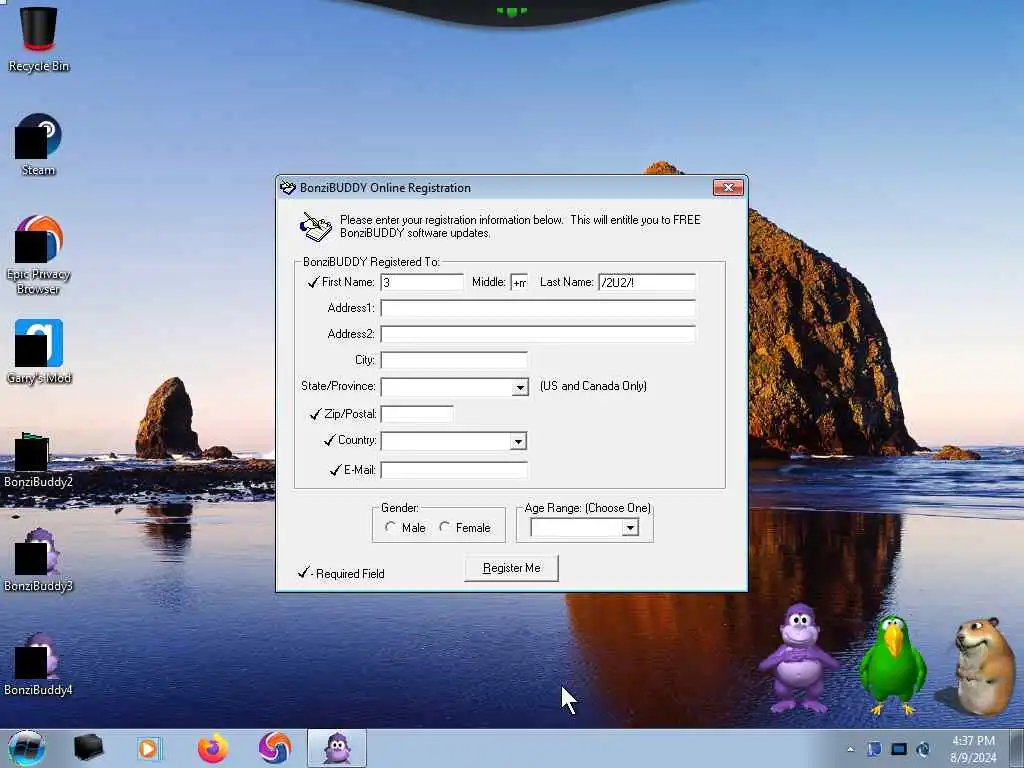This screenshot has height=768, width=1024.
Task: Click into the E-Mail field
Action: [x=454, y=470]
